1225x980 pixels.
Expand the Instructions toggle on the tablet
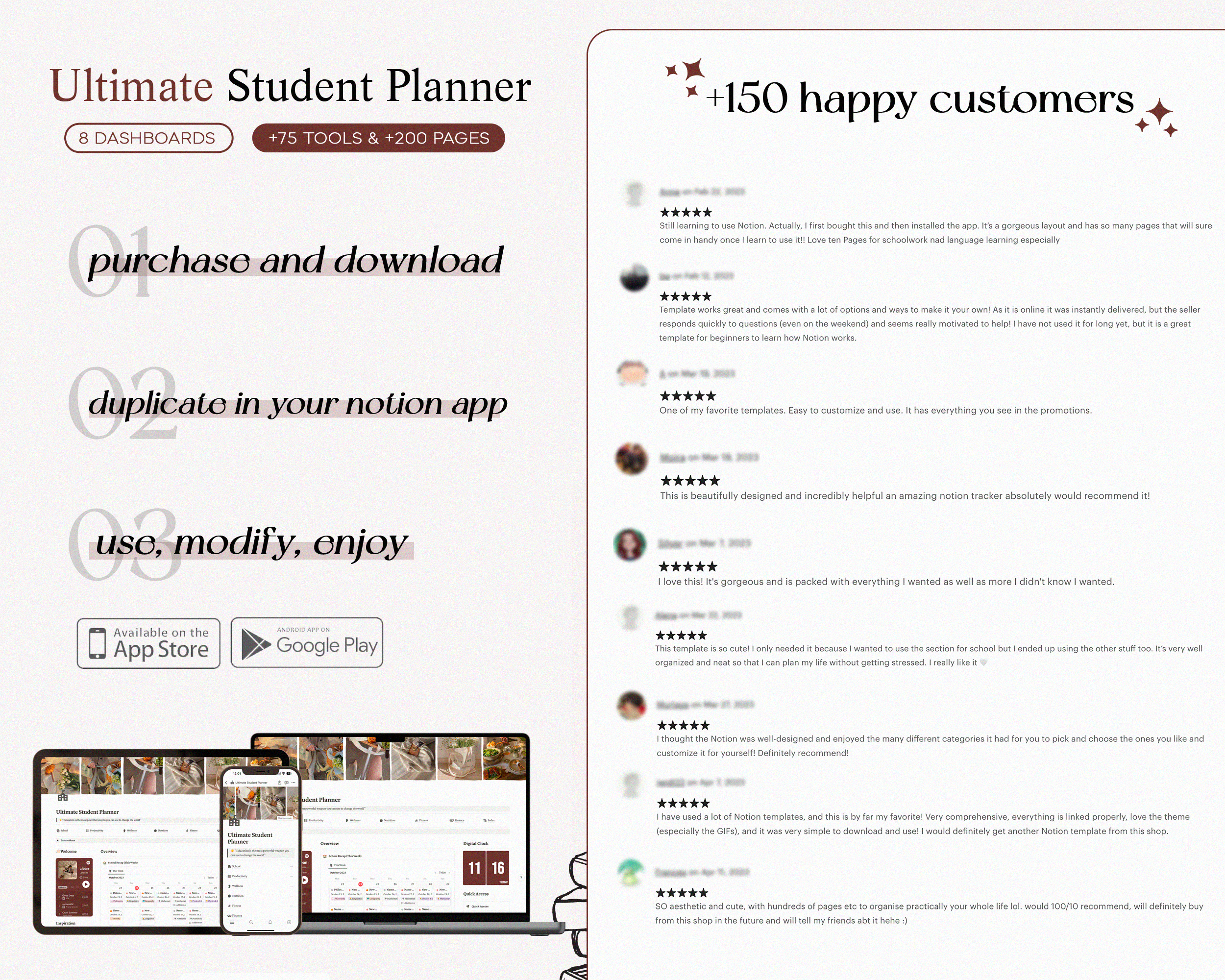point(58,840)
